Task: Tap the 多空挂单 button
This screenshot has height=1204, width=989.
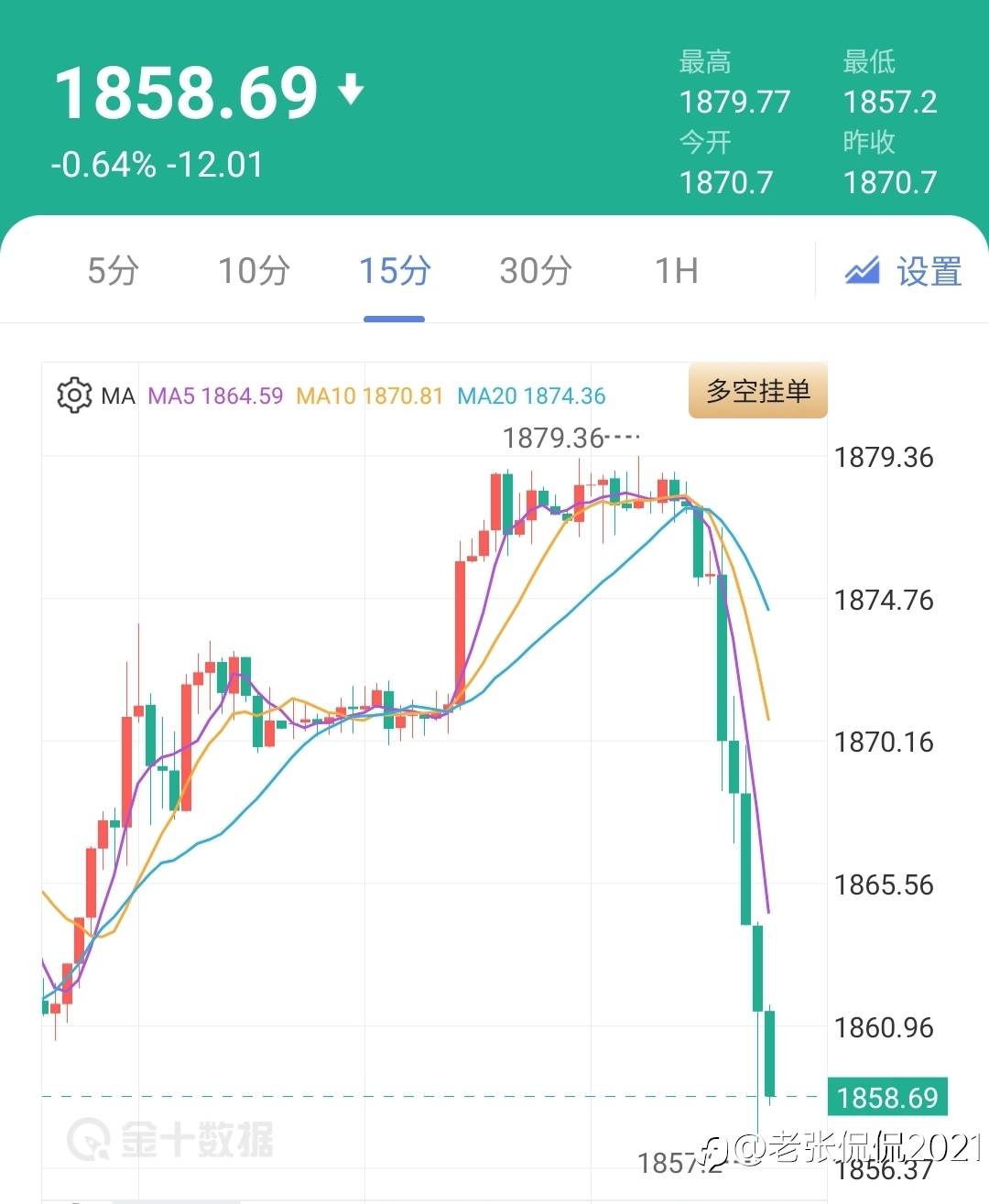Action: pos(758,391)
